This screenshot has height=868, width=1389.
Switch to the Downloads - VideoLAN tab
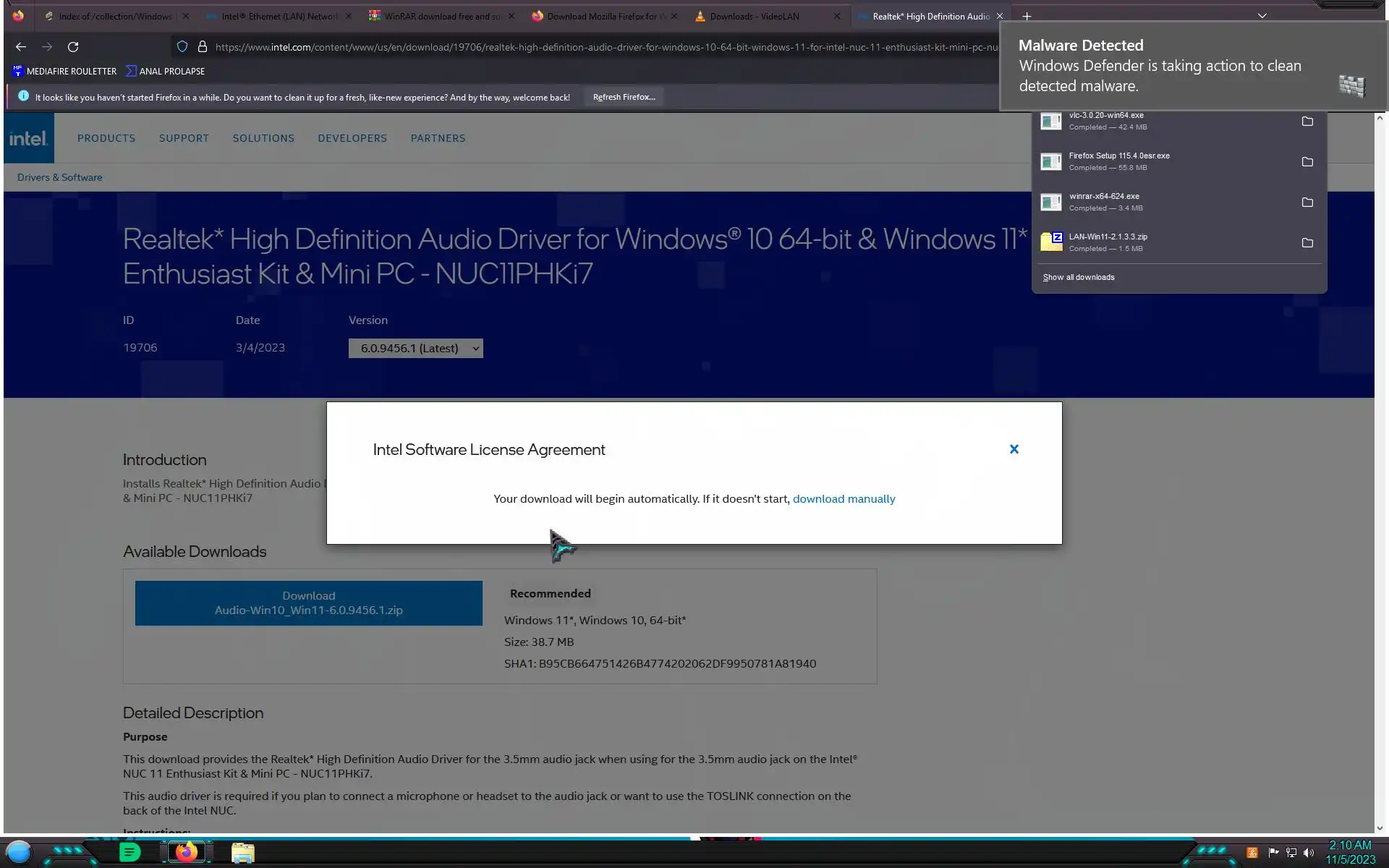(x=755, y=16)
